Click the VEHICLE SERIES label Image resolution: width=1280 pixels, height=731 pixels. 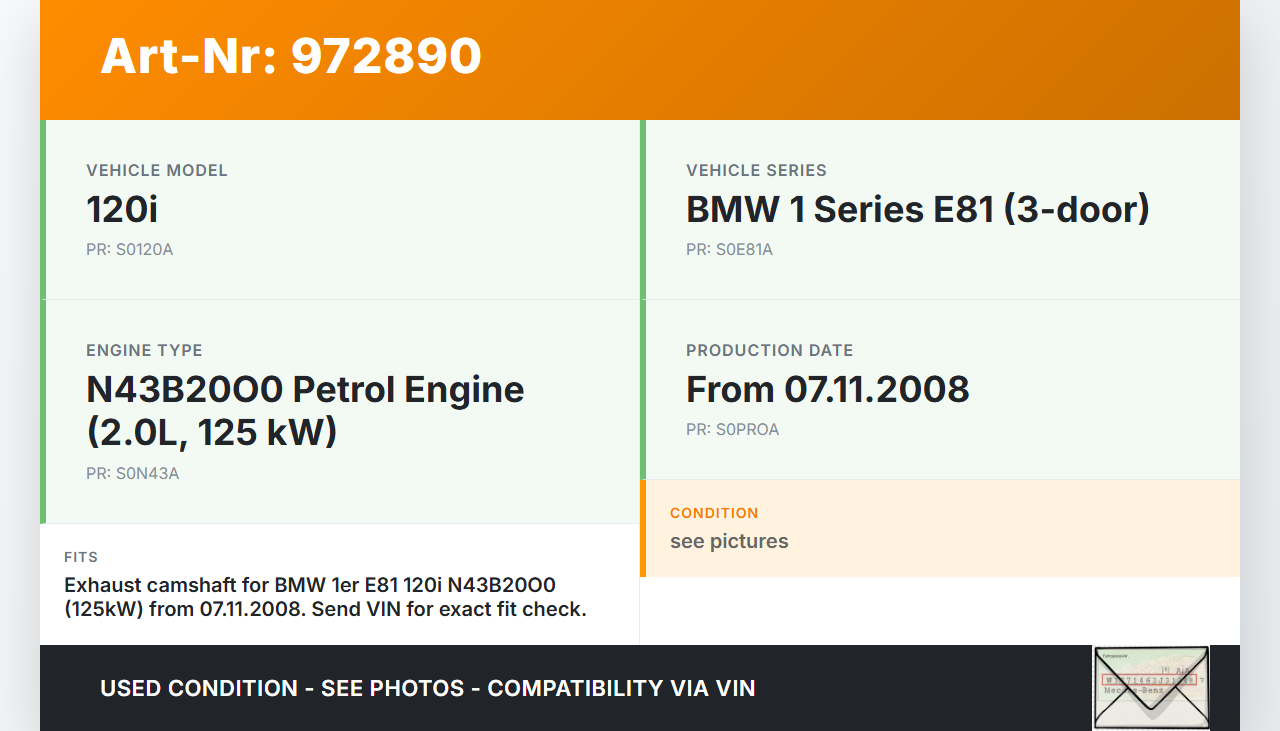click(756, 170)
